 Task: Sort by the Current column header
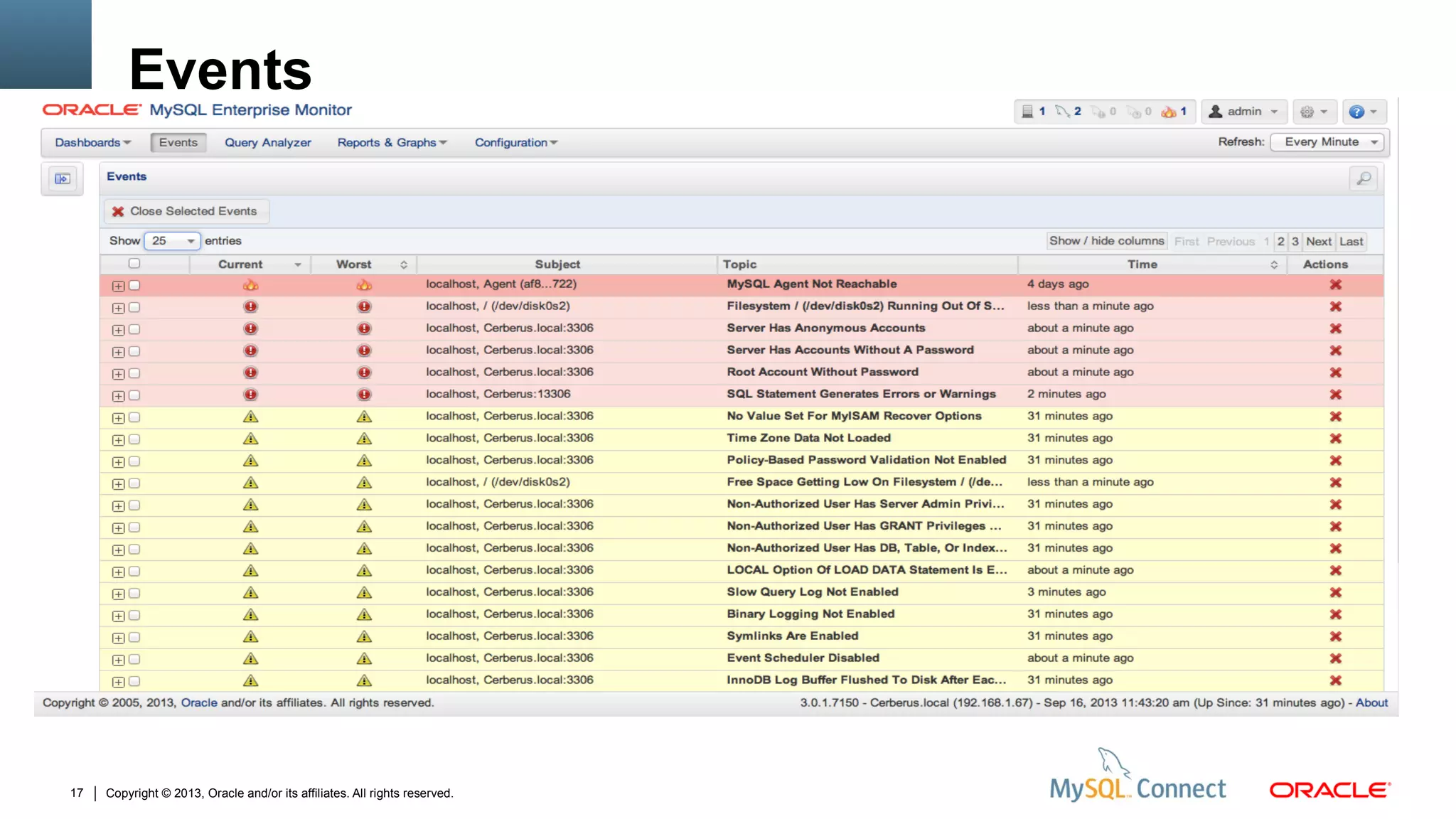(250, 264)
